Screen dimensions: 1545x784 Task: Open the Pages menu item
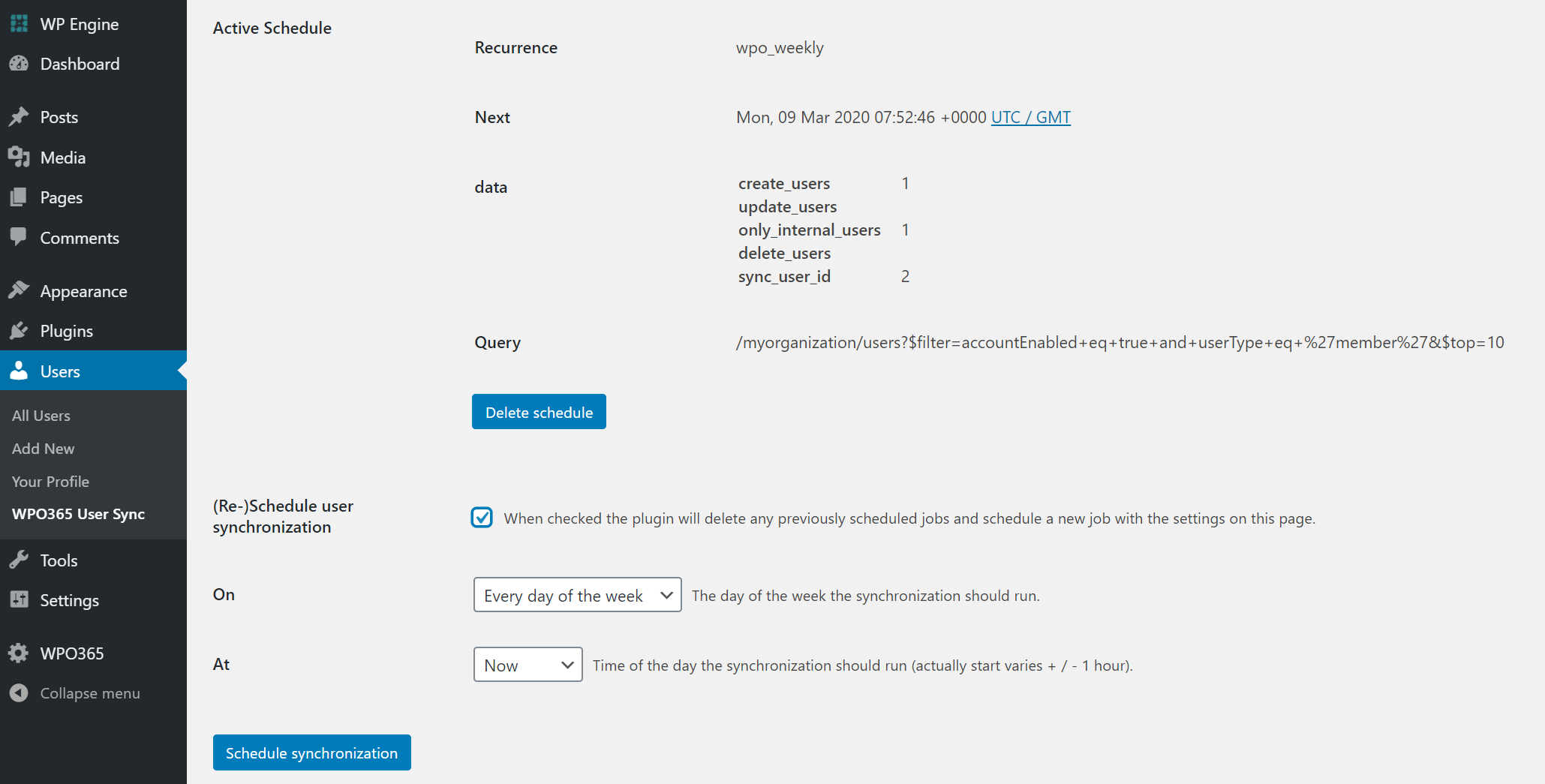point(93,197)
